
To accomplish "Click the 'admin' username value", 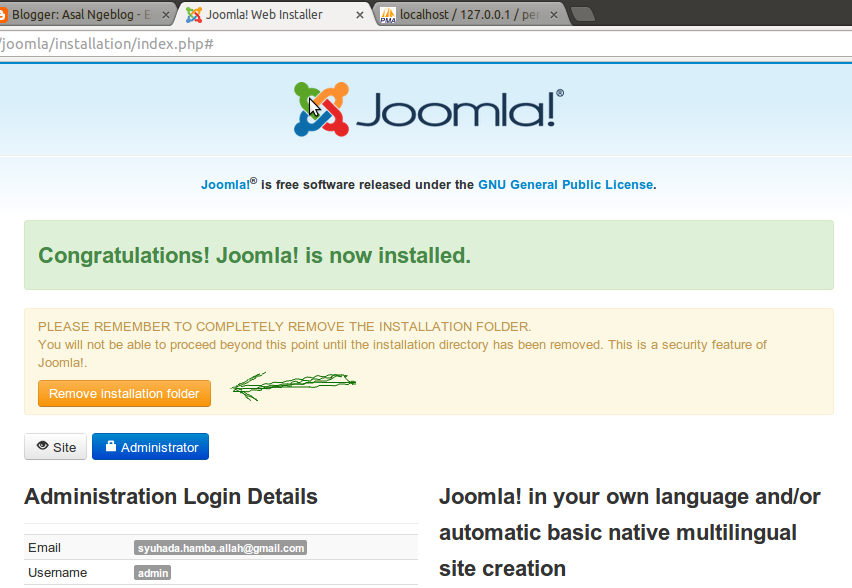I will (153, 573).
